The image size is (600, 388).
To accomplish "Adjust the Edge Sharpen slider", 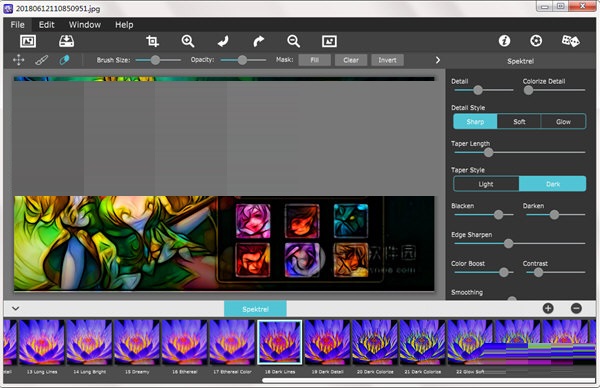I will coord(508,243).
